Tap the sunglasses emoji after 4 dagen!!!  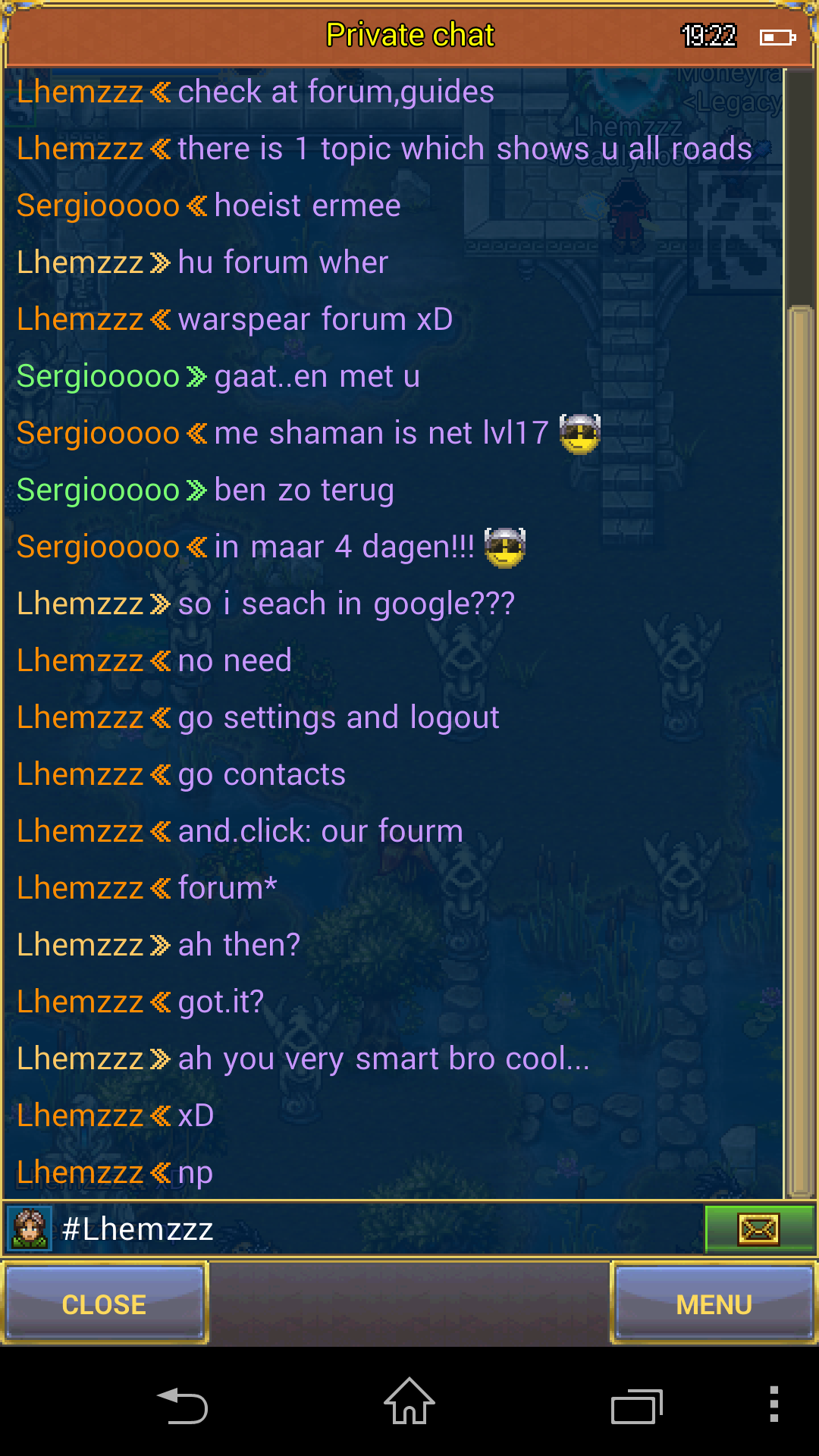pos(505,548)
